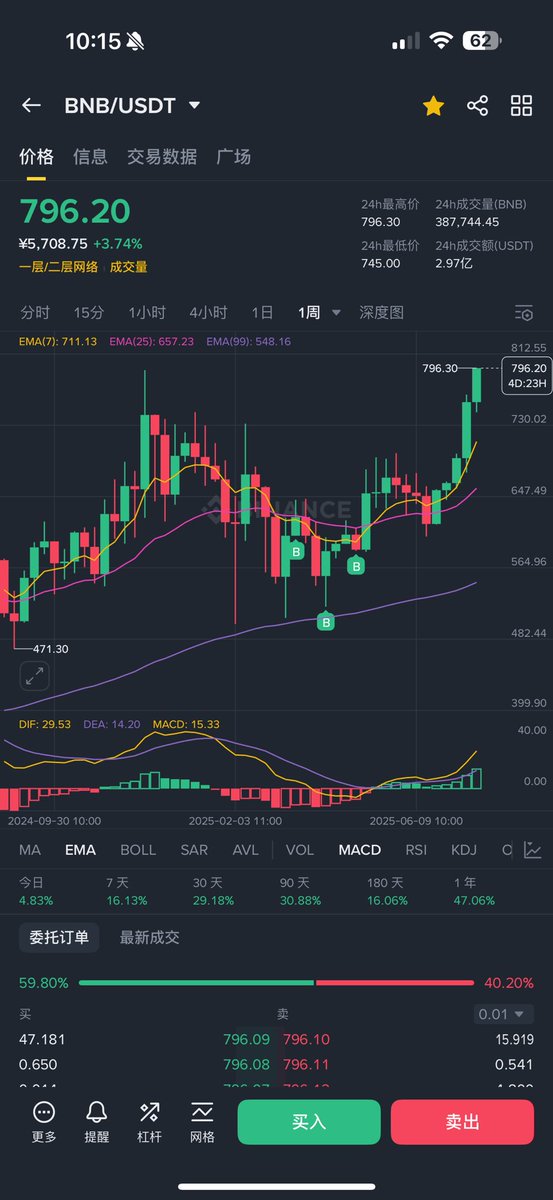The height and width of the screenshot is (1200, 553).
Task: Select the 1小时 timeframe
Action: (x=147, y=313)
